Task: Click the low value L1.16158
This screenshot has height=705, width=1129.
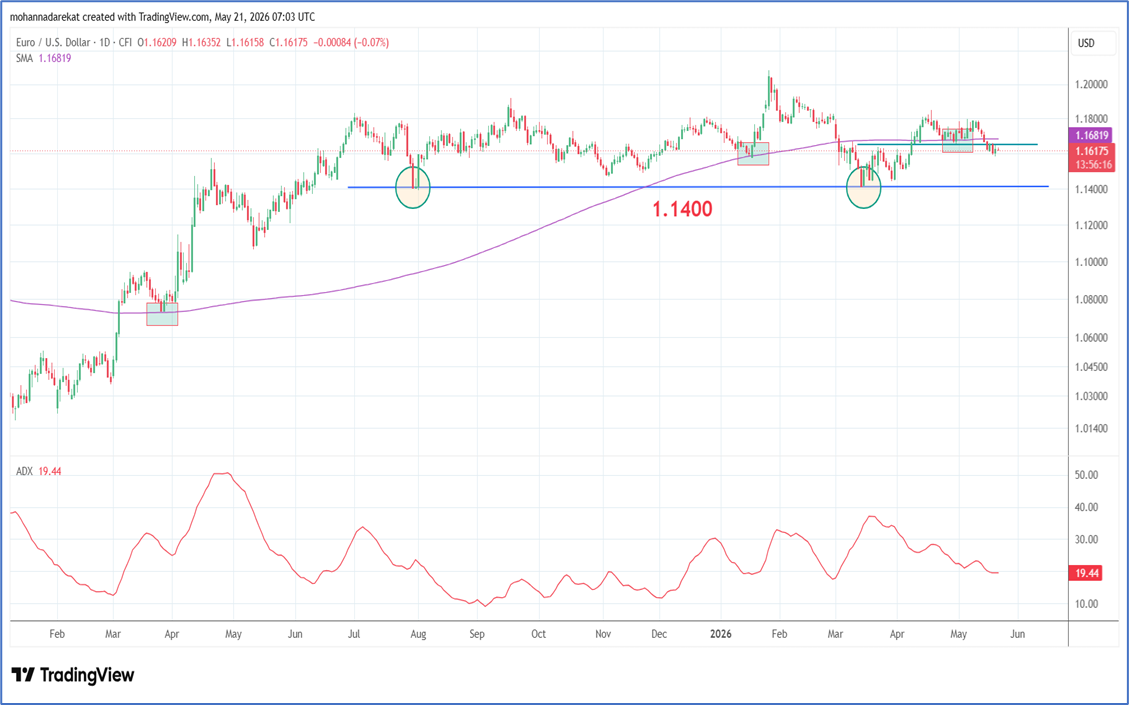Action: [246, 42]
